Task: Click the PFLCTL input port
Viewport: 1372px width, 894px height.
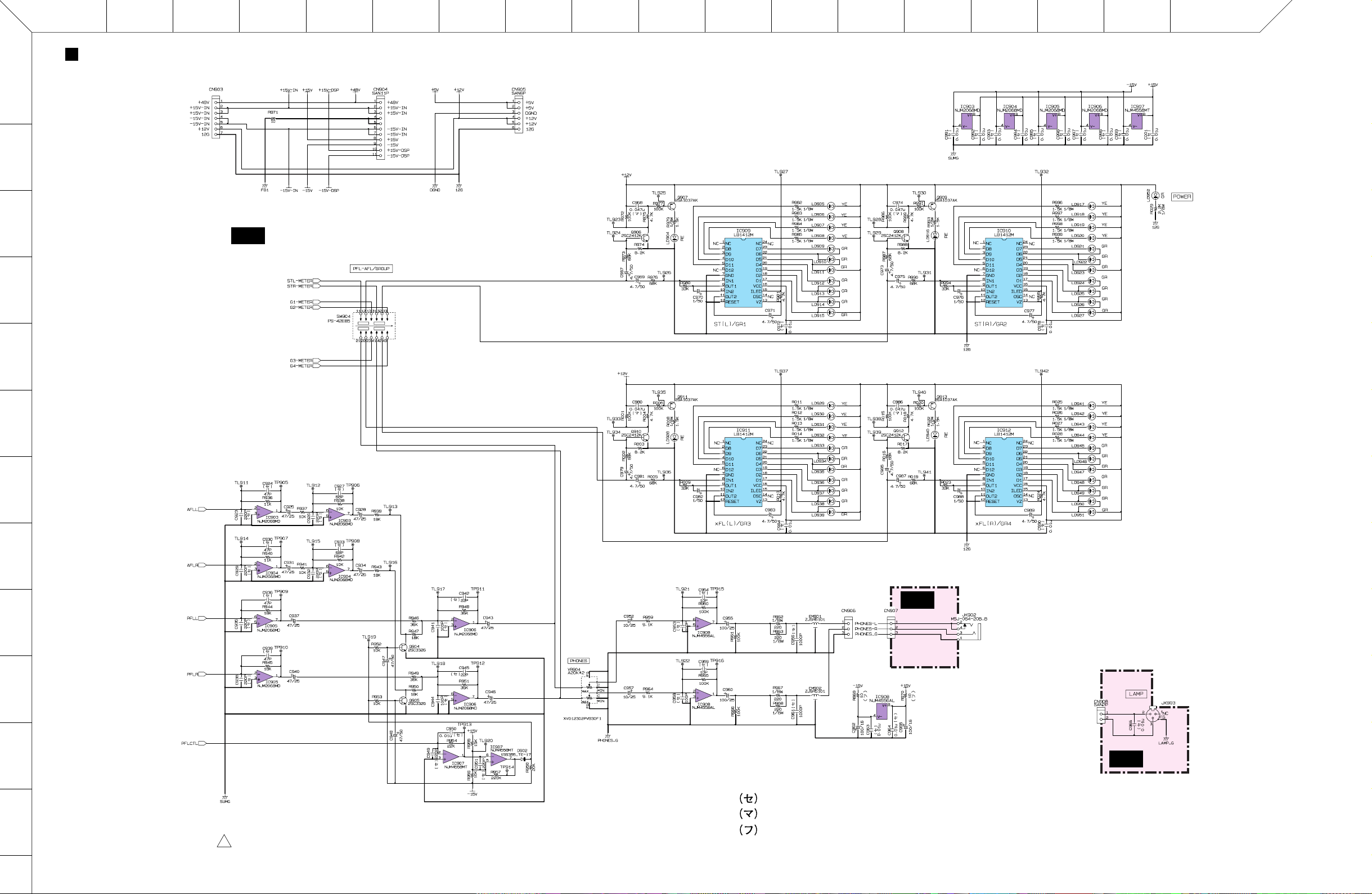Action: 201,744
